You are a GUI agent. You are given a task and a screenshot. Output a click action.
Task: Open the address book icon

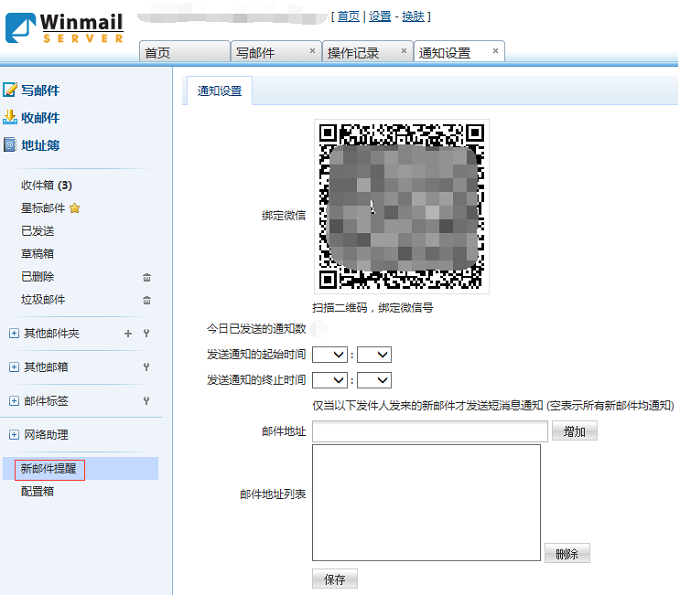pos(10,145)
